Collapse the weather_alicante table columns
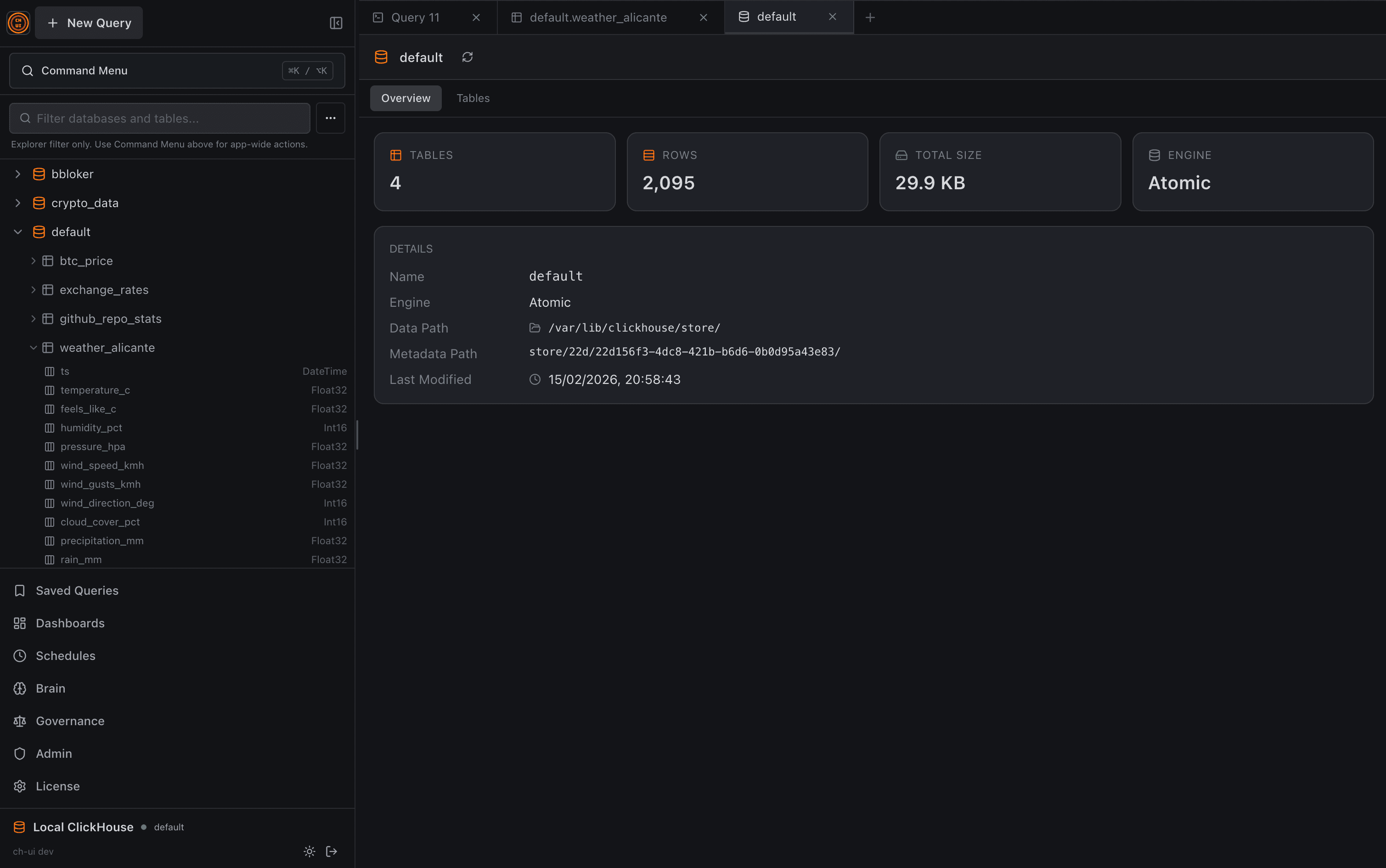The width and height of the screenshot is (1386, 868). [x=33, y=347]
